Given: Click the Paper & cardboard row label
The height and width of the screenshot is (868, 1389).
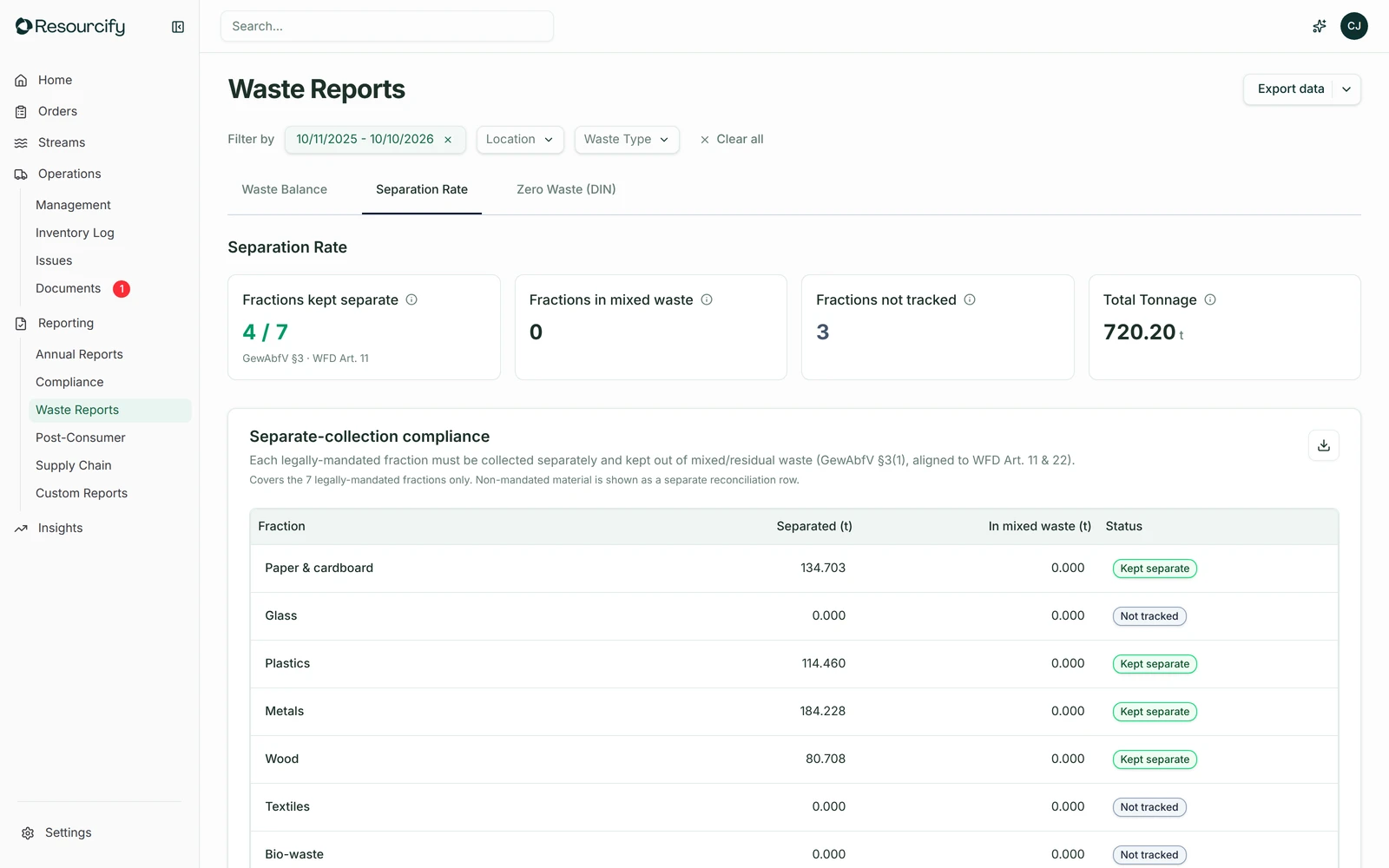Looking at the screenshot, I should 319,568.
